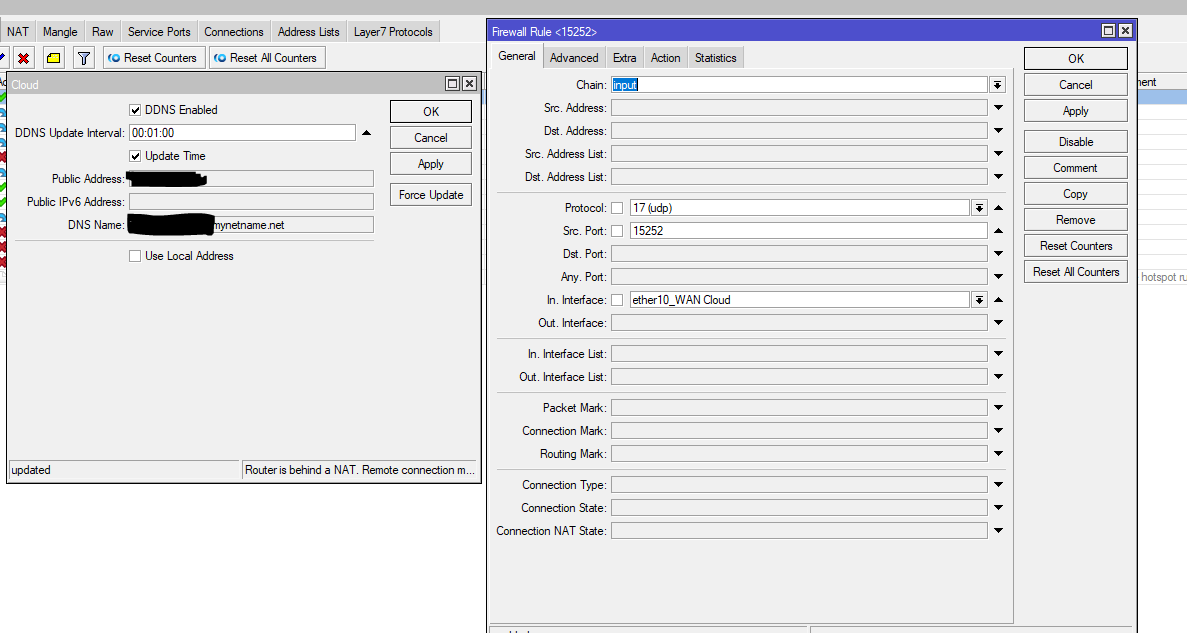Click OK in the Cloud window
Viewport: 1187px width, 633px height.
tap(431, 111)
